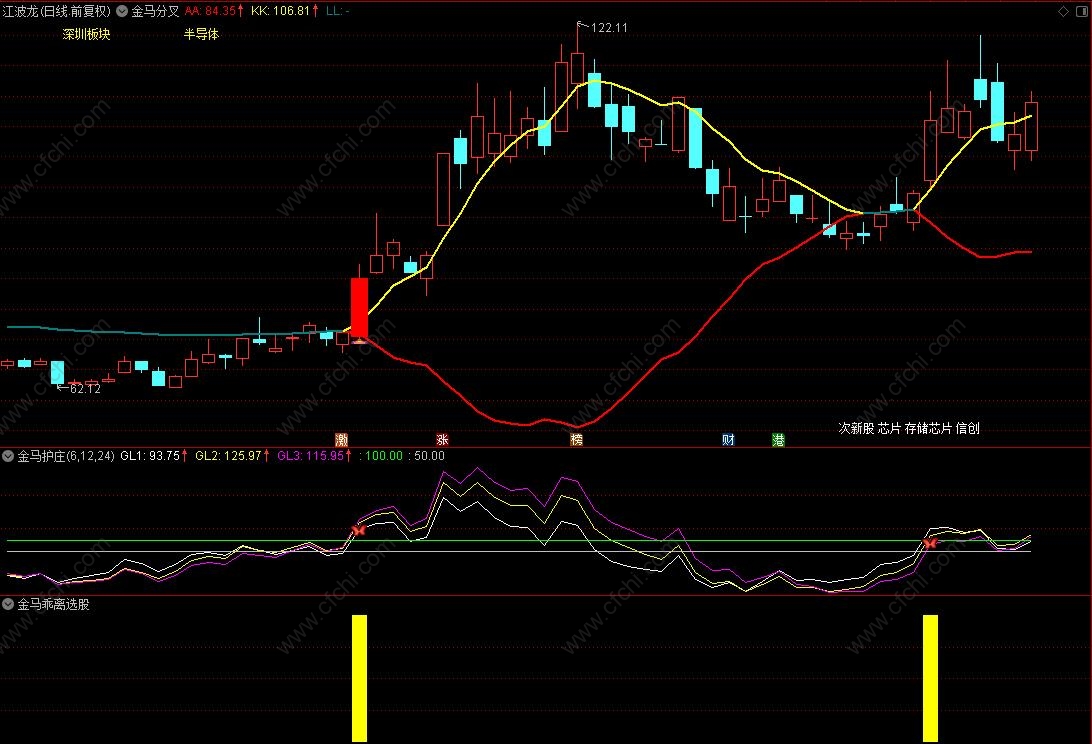Click the 激 event marker icon
Screen dimensions: 1092x744
tap(341, 440)
